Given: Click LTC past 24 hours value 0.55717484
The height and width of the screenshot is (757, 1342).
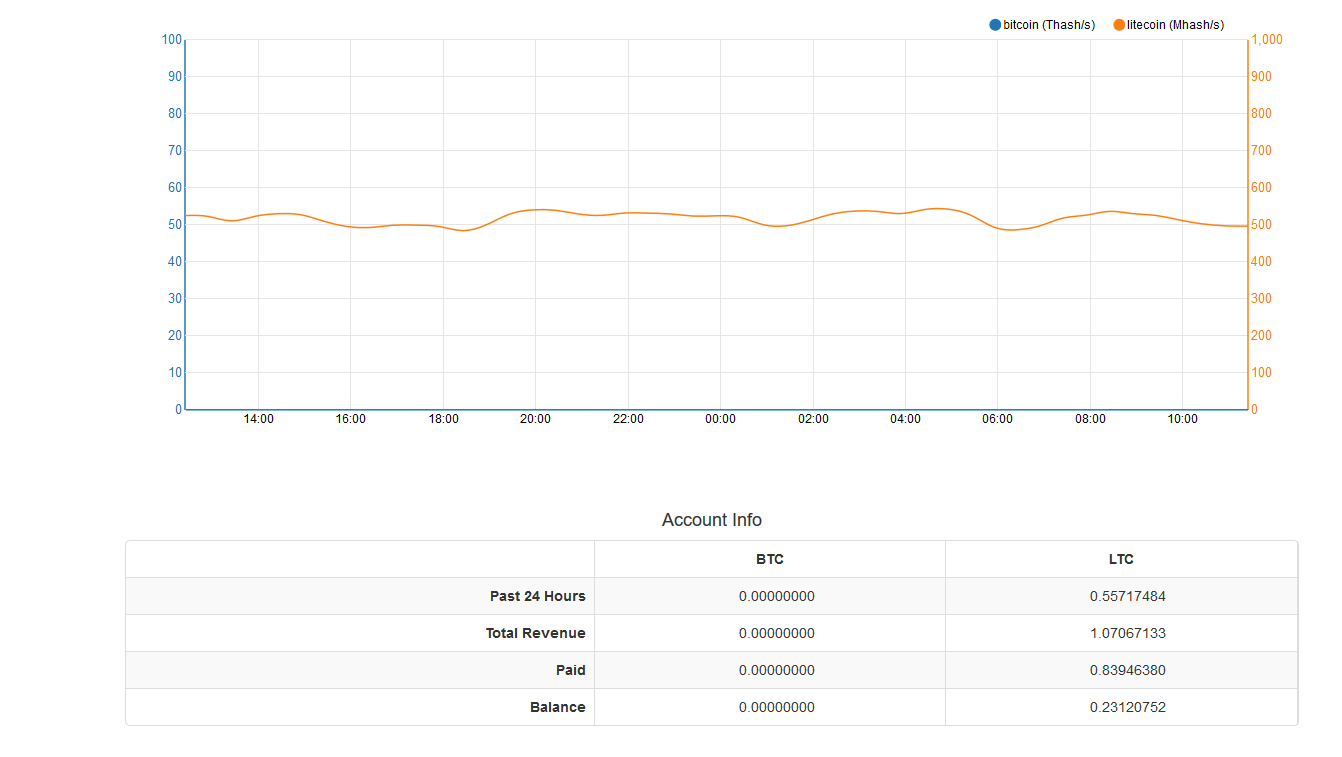Looking at the screenshot, I should pos(1128,596).
